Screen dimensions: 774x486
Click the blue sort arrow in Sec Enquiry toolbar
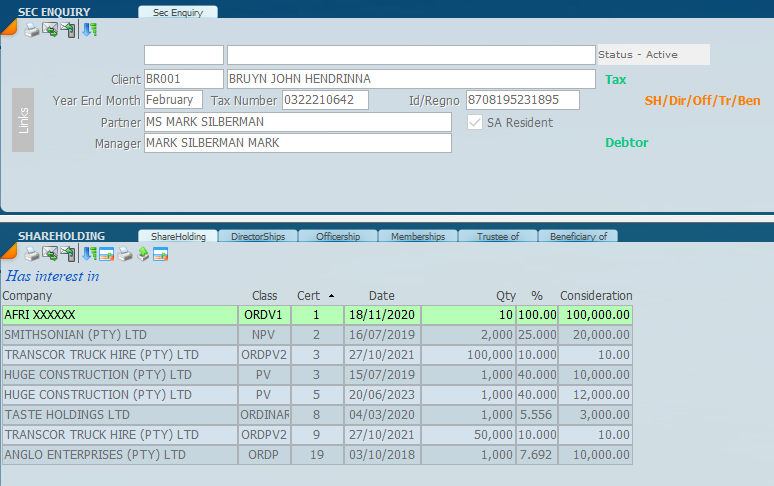coord(89,30)
